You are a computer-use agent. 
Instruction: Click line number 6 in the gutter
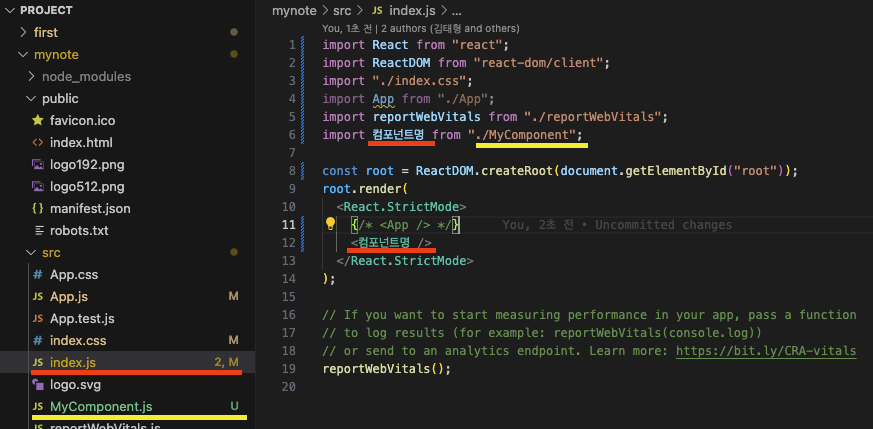tap(292, 135)
